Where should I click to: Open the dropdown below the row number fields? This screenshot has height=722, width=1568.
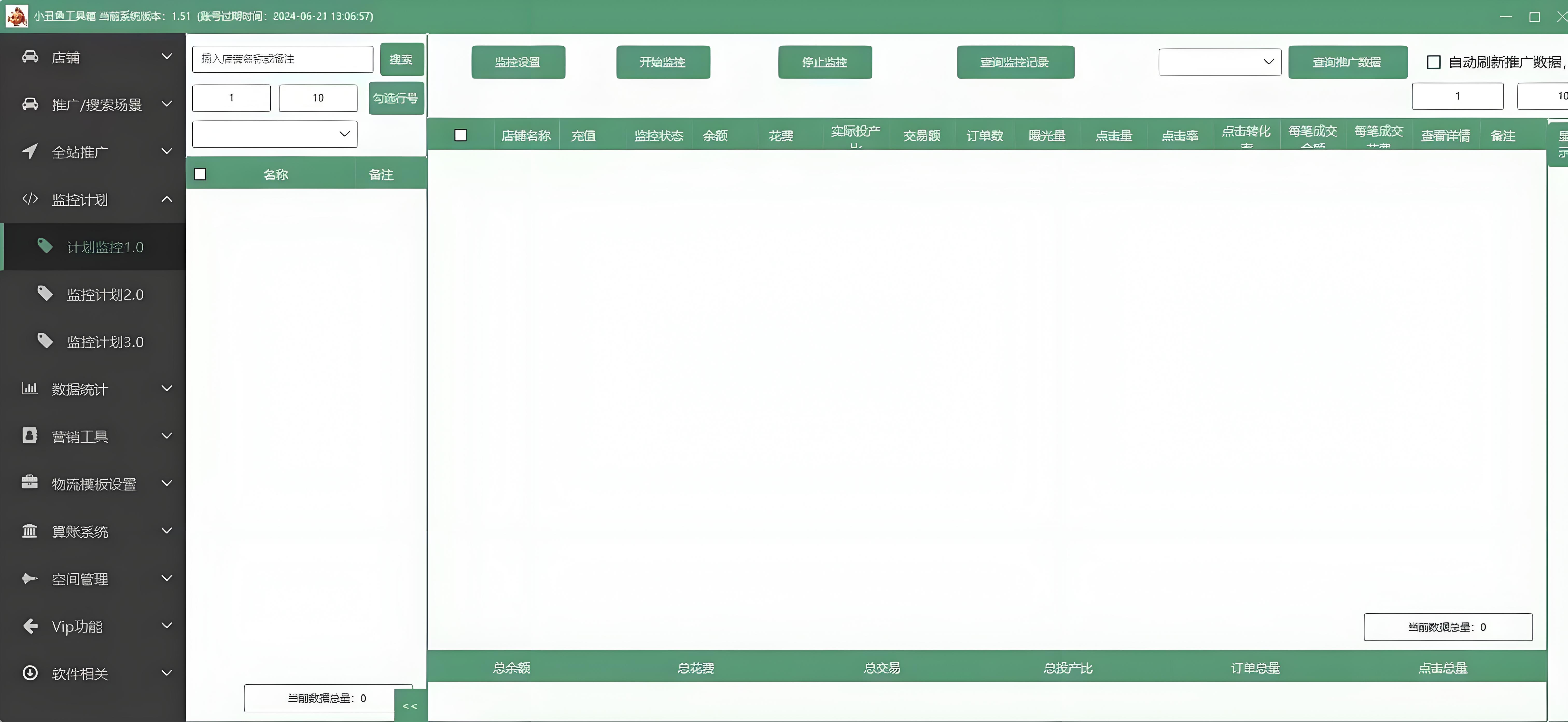[275, 134]
